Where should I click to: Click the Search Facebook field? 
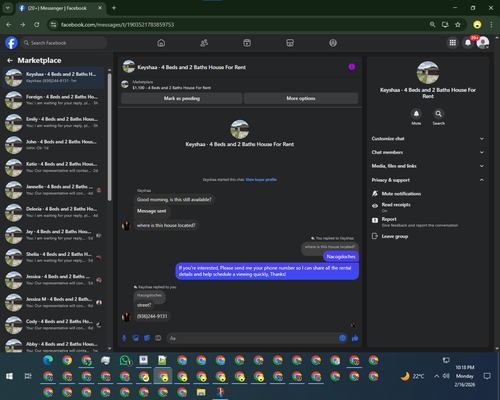point(63,43)
